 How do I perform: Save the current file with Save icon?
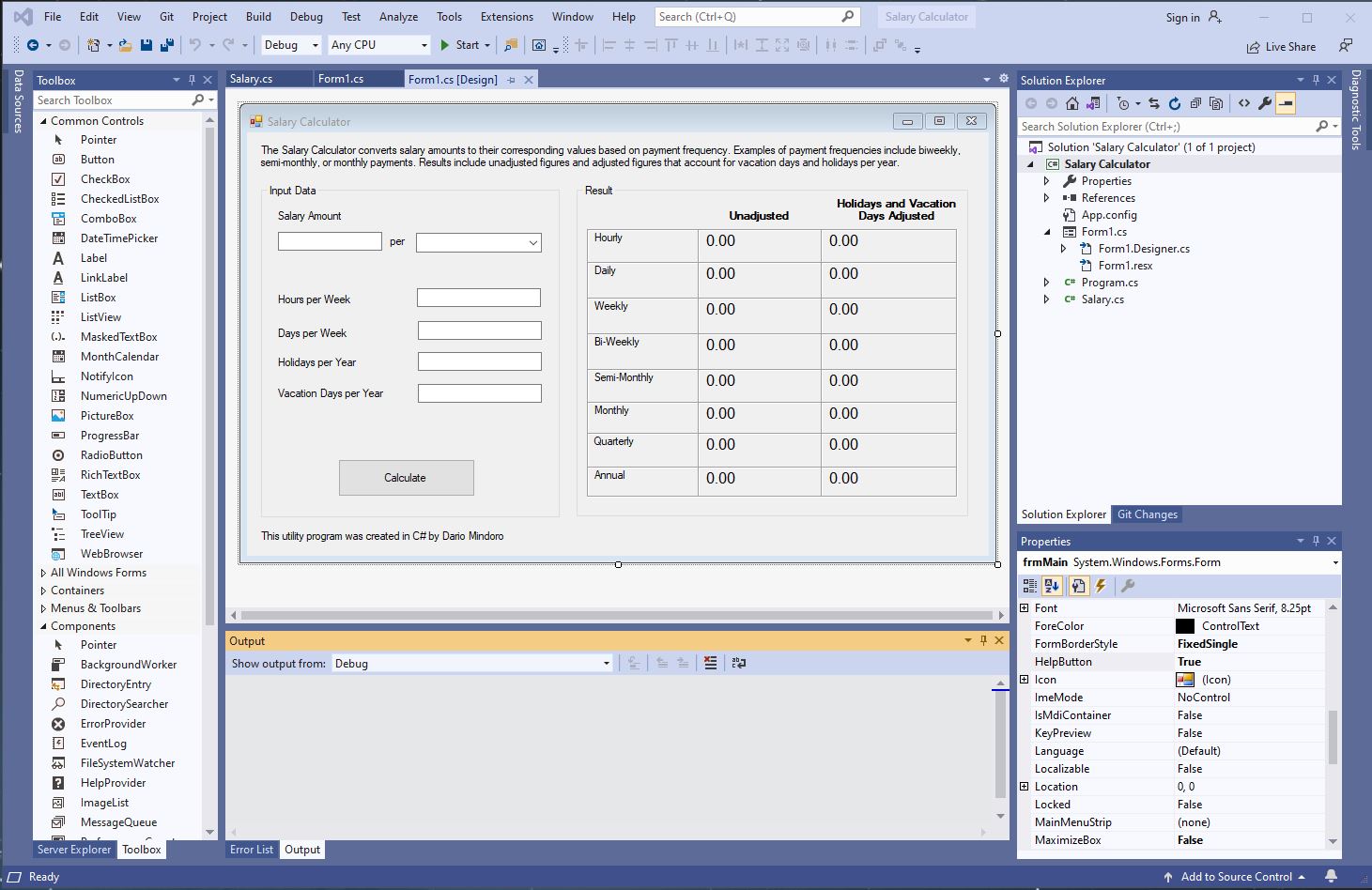[x=146, y=45]
